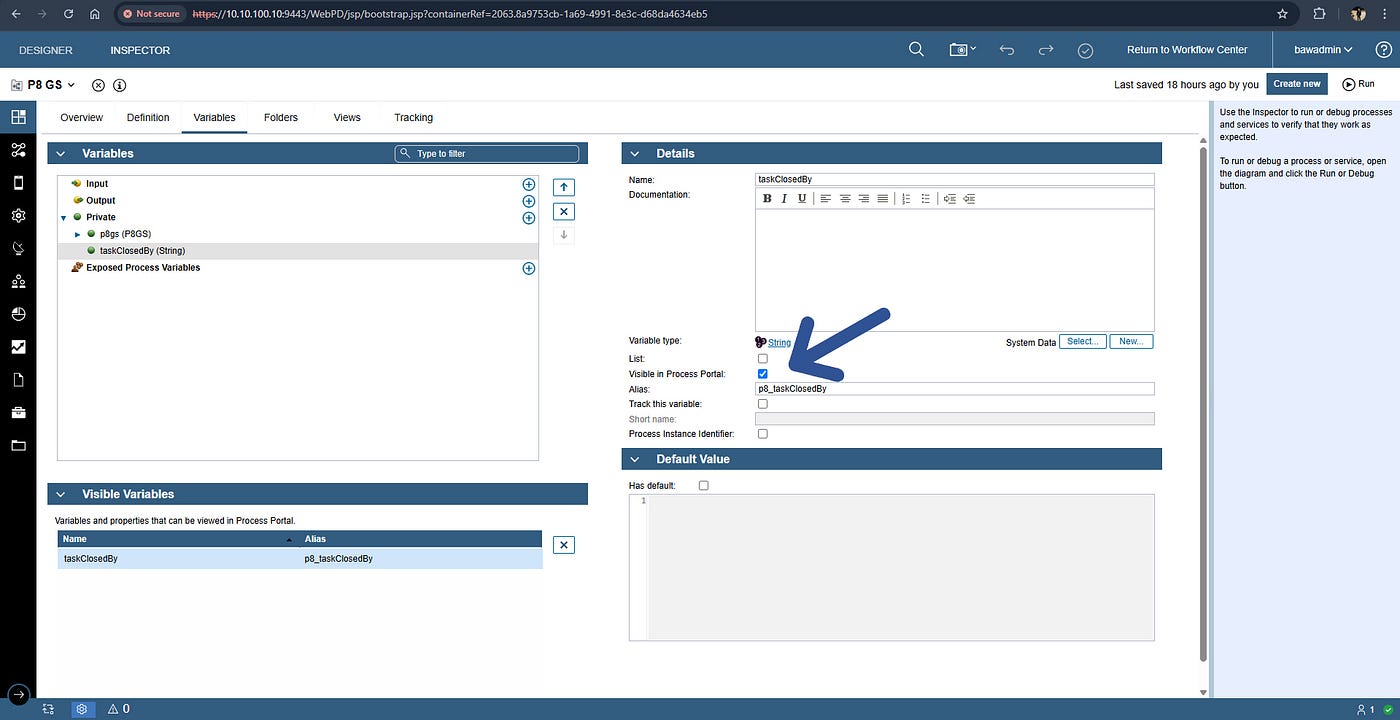This screenshot has height=720, width=1400.
Task: Insert numbered list in documentation
Action: click(906, 199)
